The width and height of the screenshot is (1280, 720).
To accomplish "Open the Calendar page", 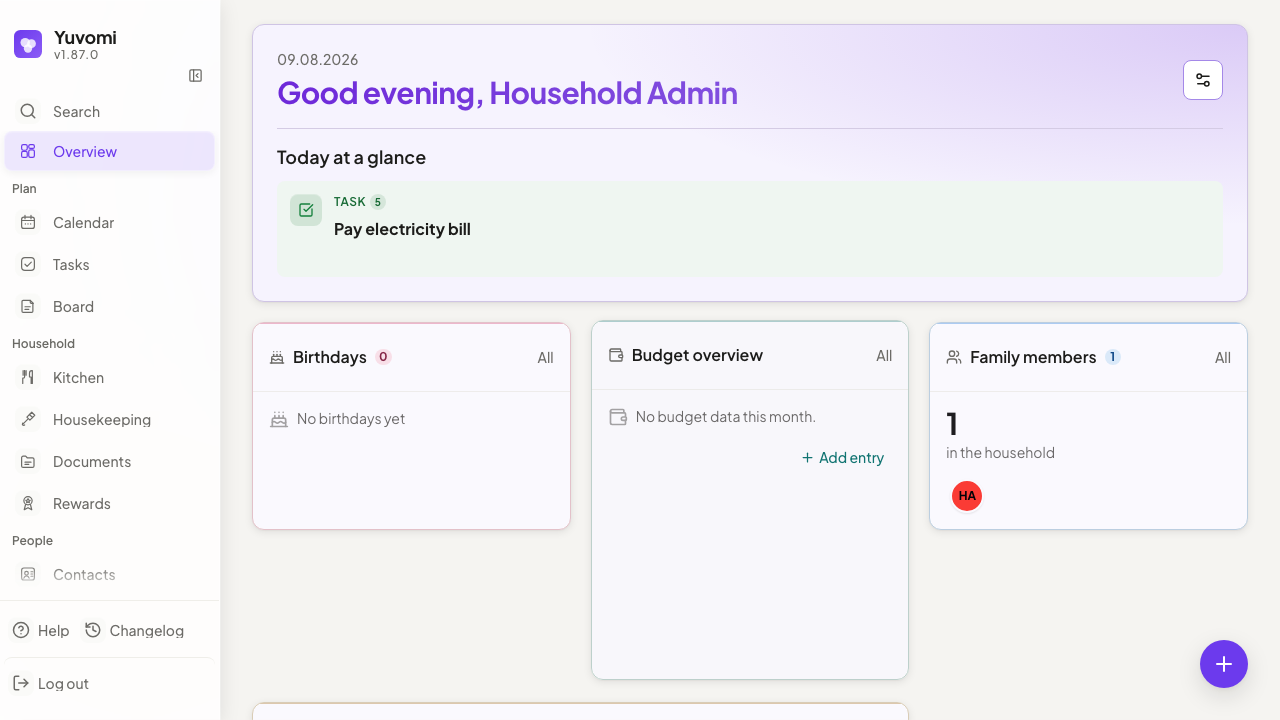I will (109, 223).
